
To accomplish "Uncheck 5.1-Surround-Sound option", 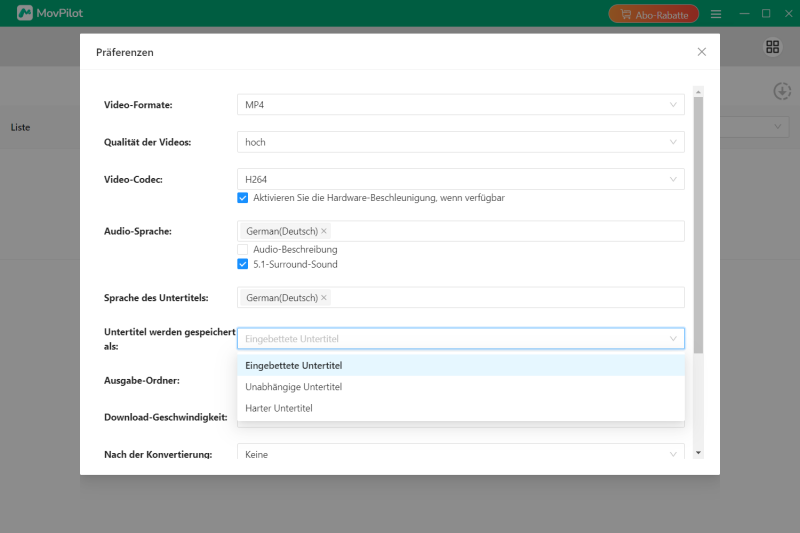I will point(242,264).
